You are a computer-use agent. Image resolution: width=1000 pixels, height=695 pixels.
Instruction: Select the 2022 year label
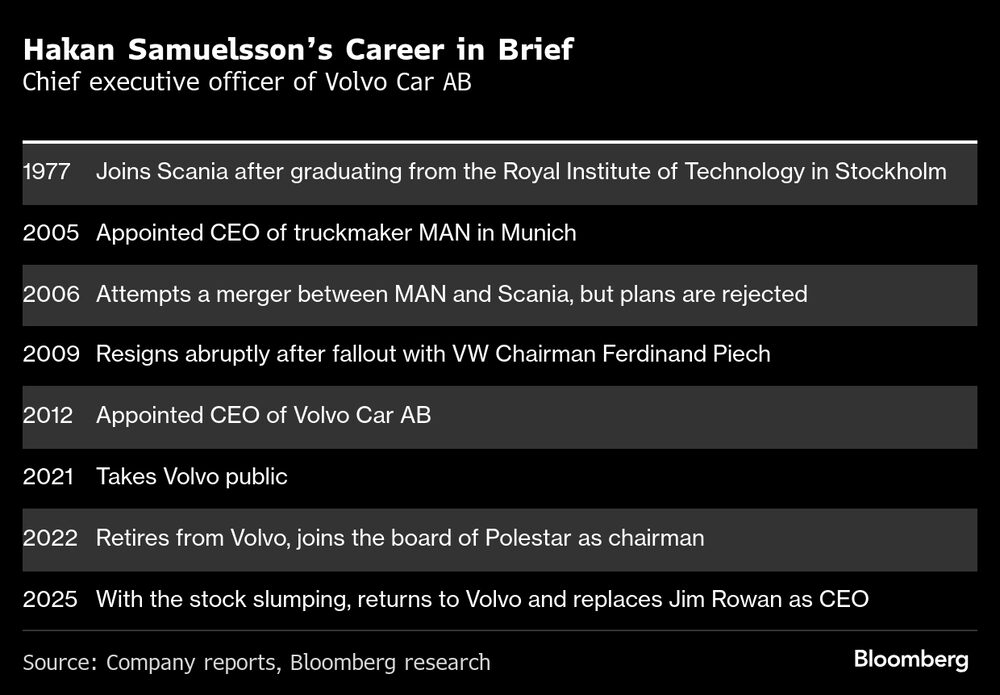point(47,538)
